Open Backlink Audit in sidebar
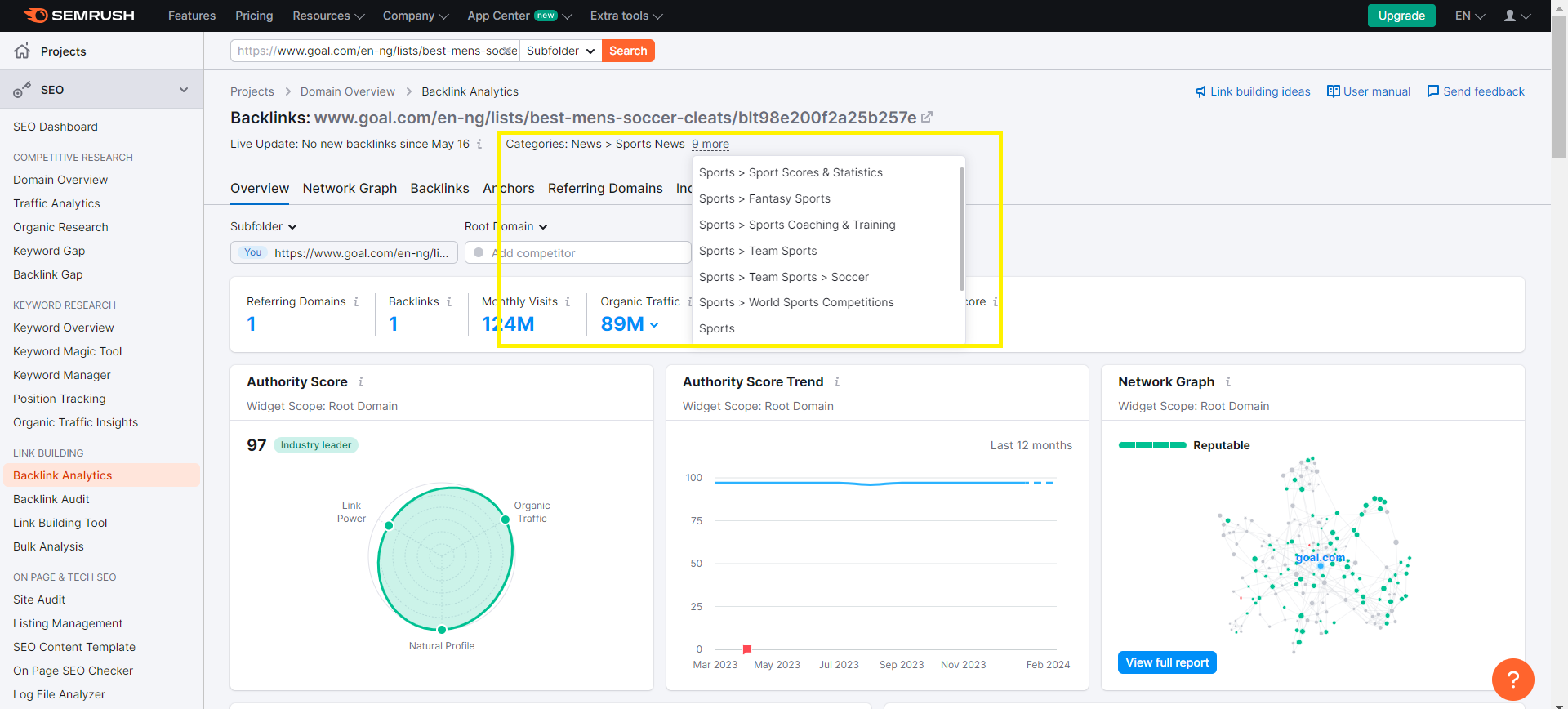The width and height of the screenshot is (1568, 709). coord(51,499)
